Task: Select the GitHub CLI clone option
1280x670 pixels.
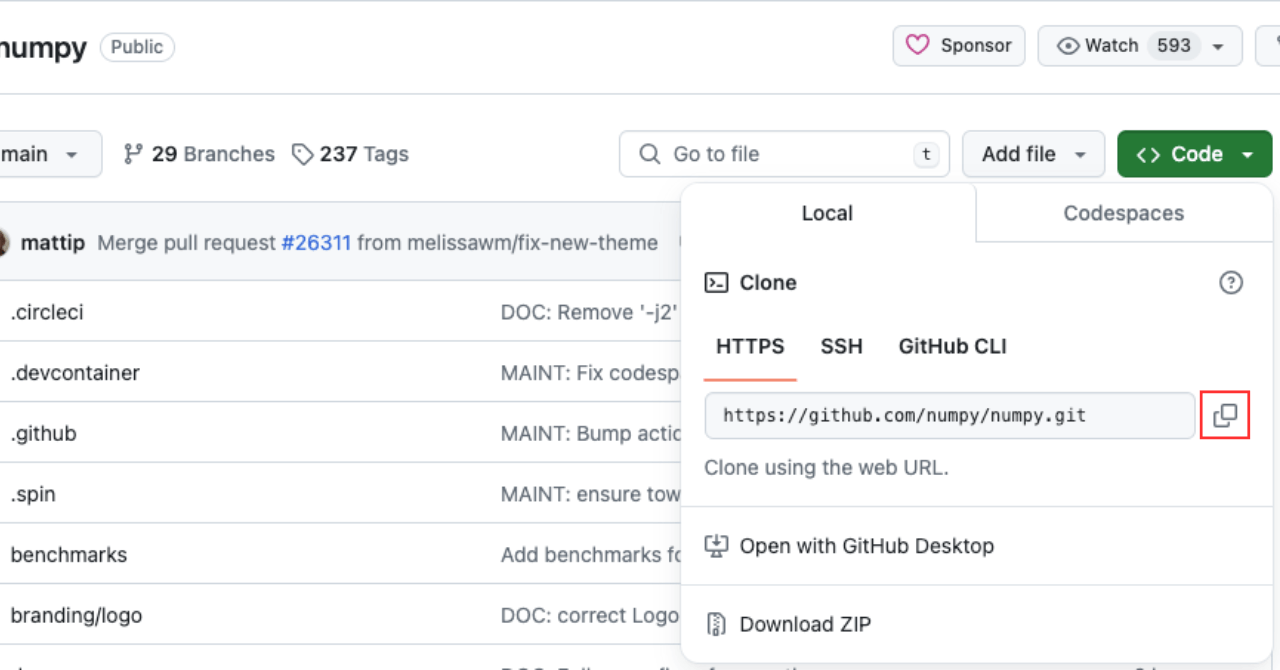Action: click(x=953, y=347)
